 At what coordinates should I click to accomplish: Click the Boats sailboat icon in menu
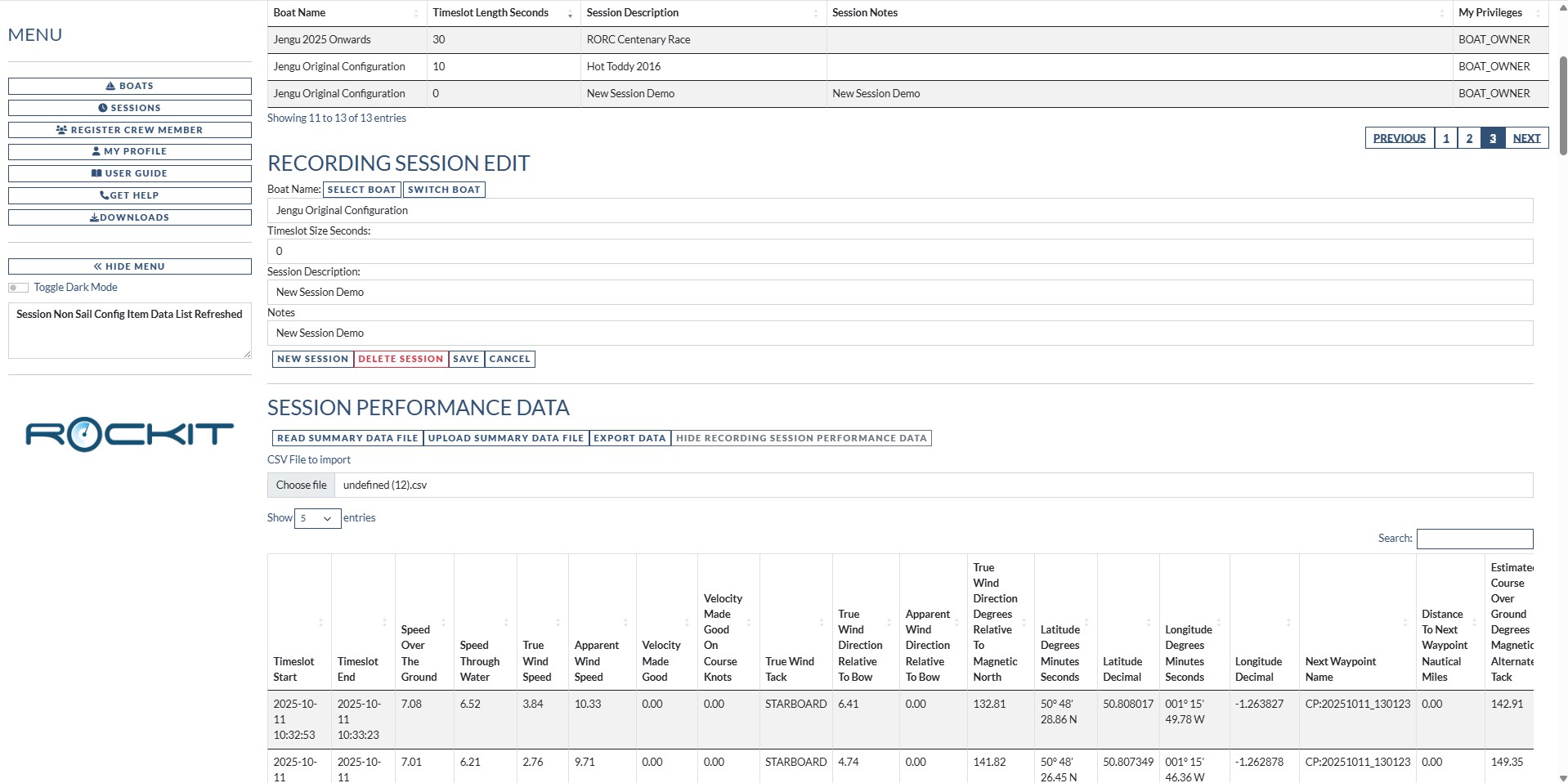110,86
